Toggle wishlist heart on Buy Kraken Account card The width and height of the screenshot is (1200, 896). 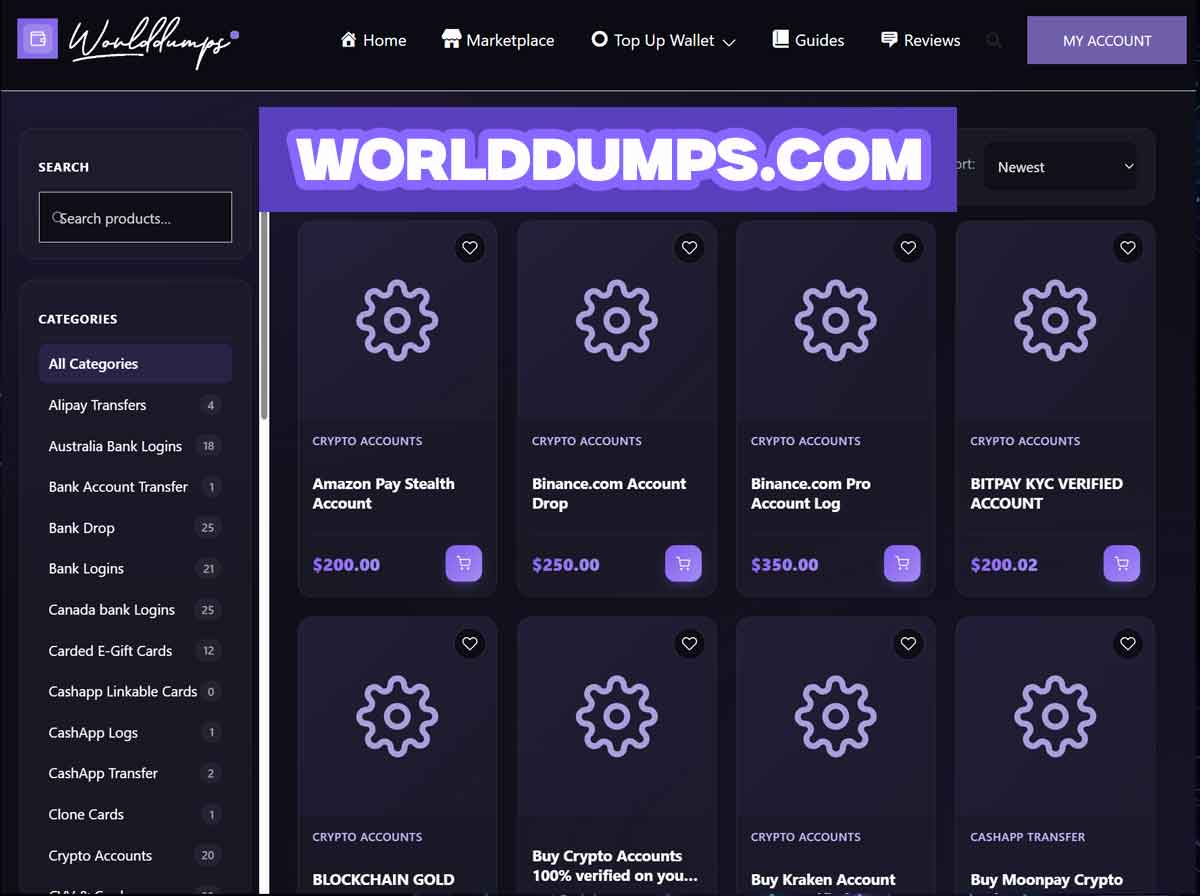[x=908, y=644]
